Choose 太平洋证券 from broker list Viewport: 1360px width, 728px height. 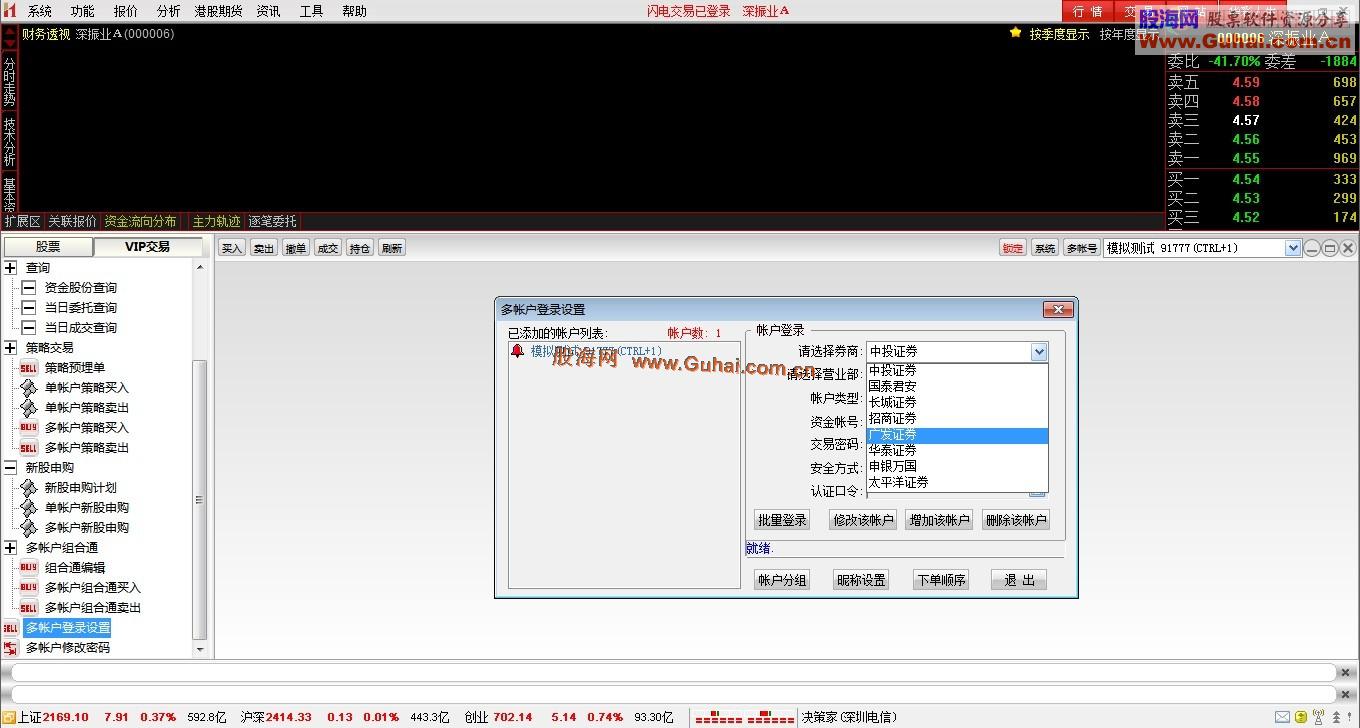(x=957, y=482)
